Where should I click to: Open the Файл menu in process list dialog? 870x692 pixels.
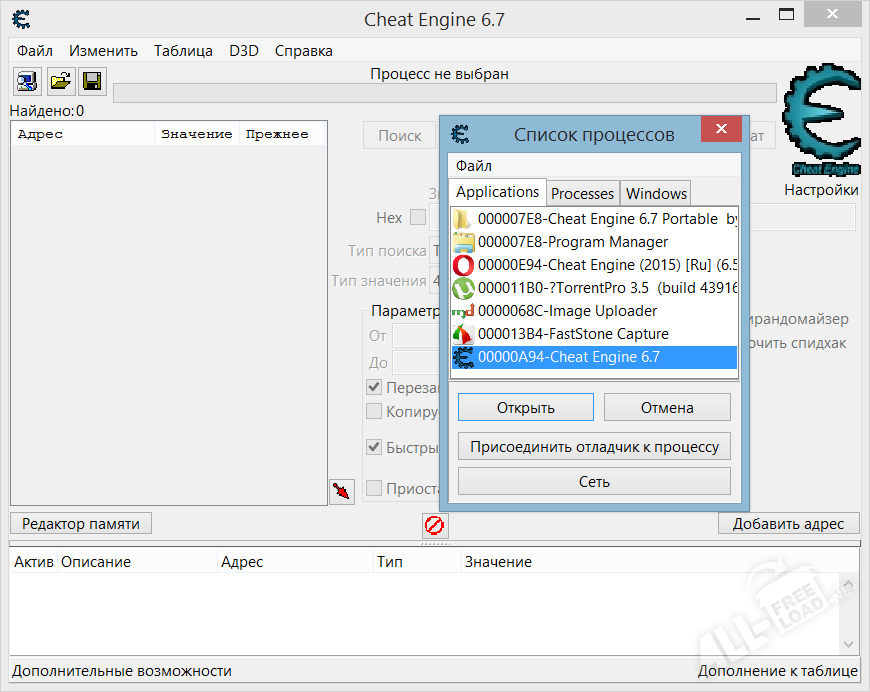pos(474,165)
